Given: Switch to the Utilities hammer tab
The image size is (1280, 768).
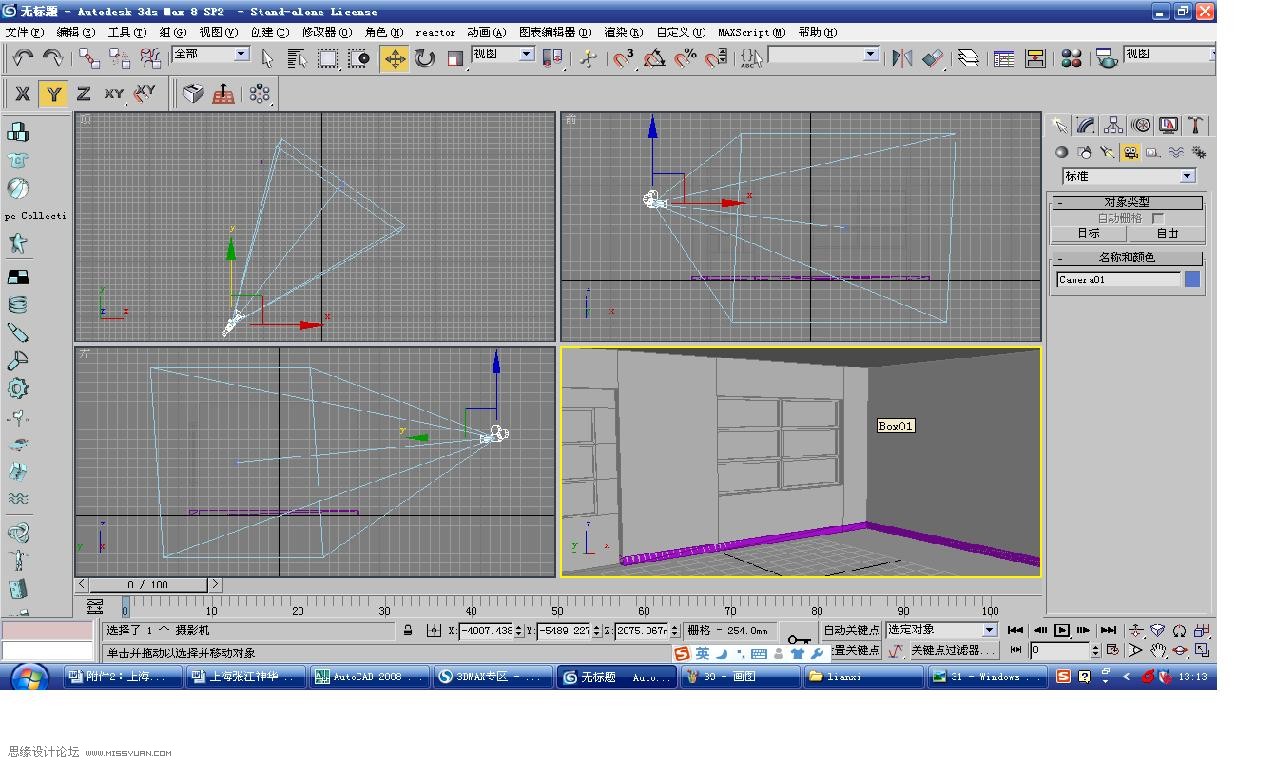Looking at the screenshot, I should (1195, 125).
